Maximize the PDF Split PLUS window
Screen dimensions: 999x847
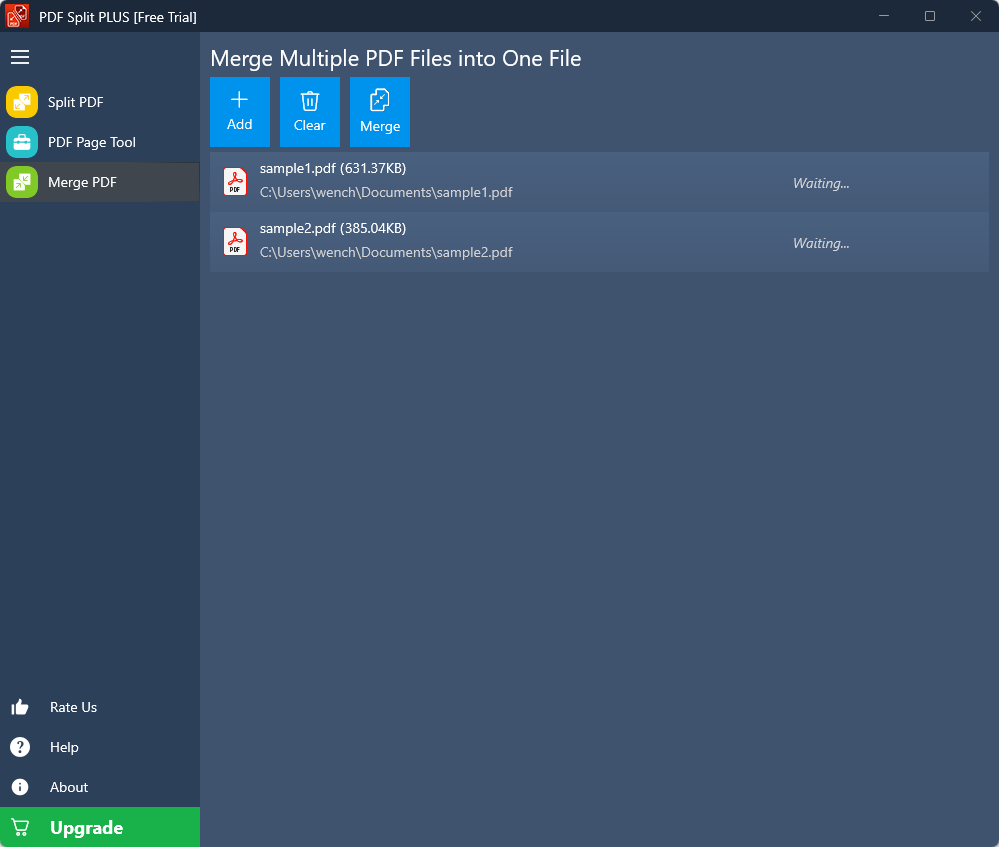[x=930, y=16]
